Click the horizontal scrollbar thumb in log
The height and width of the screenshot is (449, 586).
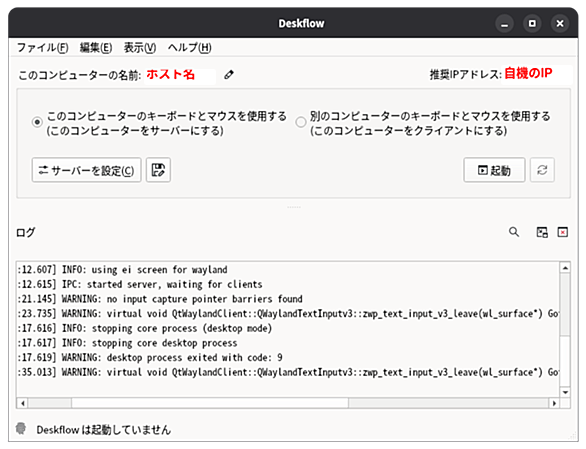[210, 403]
